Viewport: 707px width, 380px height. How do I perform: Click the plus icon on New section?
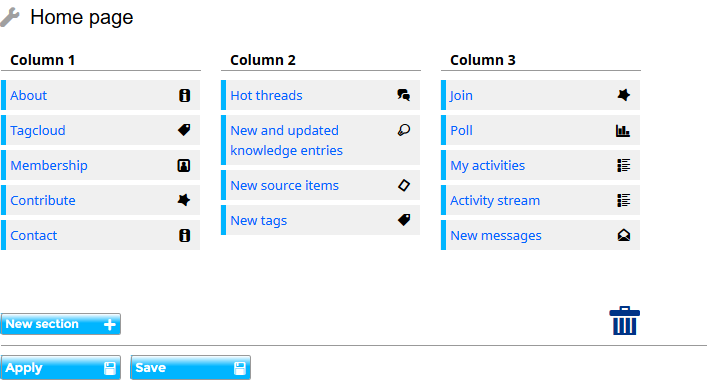pos(110,325)
